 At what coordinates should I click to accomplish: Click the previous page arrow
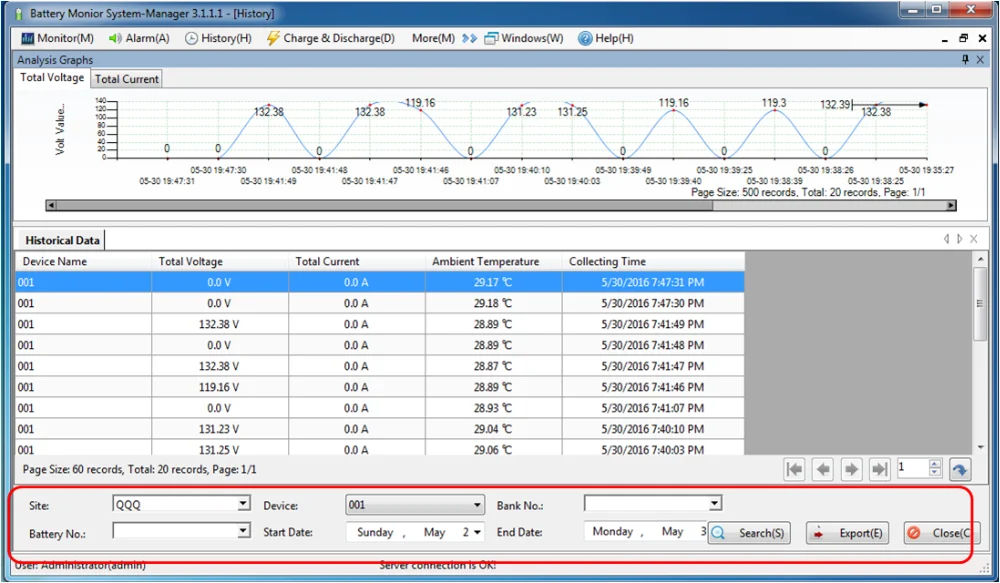click(823, 469)
